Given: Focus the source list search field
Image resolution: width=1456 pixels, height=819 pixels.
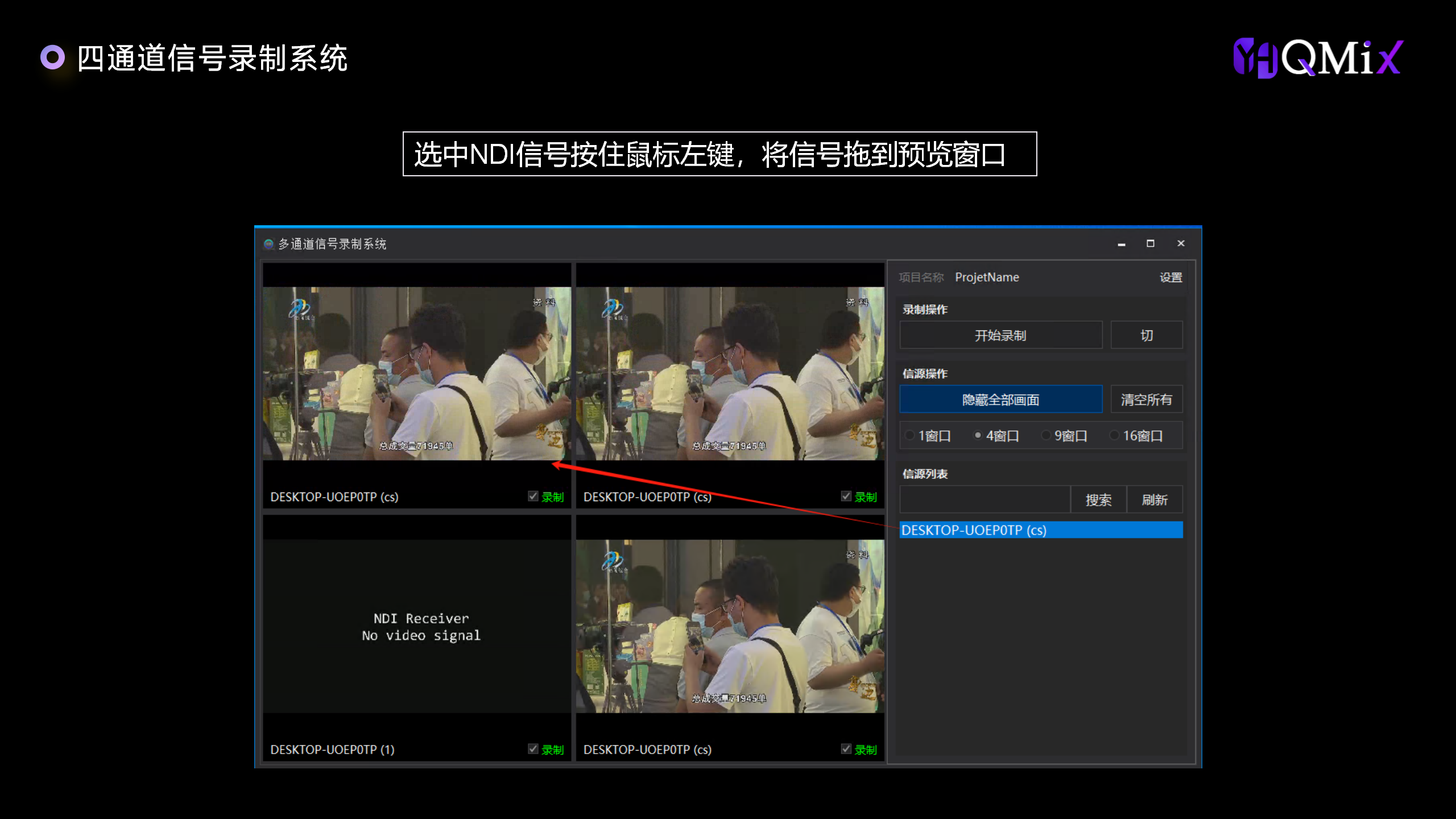Looking at the screenshot, I should (985, 500).
